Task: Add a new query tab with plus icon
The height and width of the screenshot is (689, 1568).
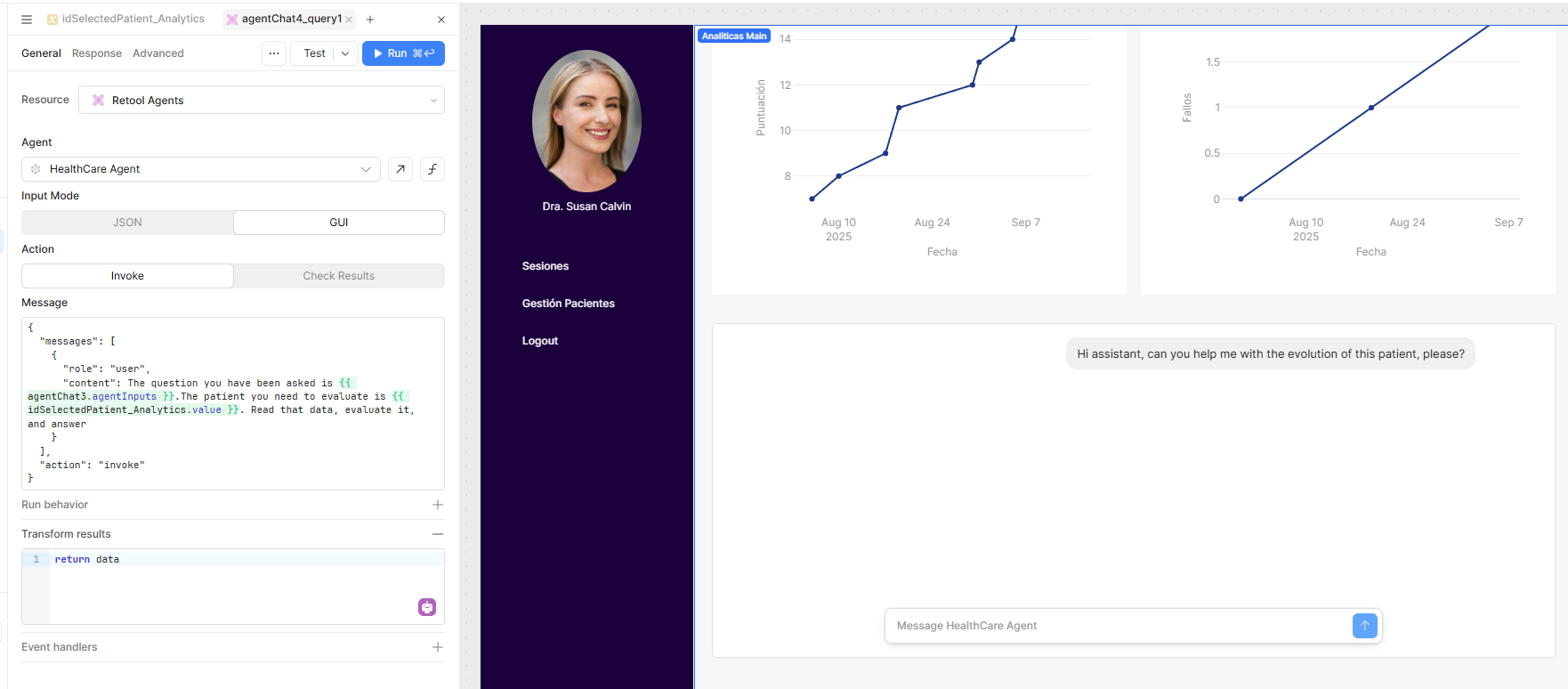Action: click(370, 19)
